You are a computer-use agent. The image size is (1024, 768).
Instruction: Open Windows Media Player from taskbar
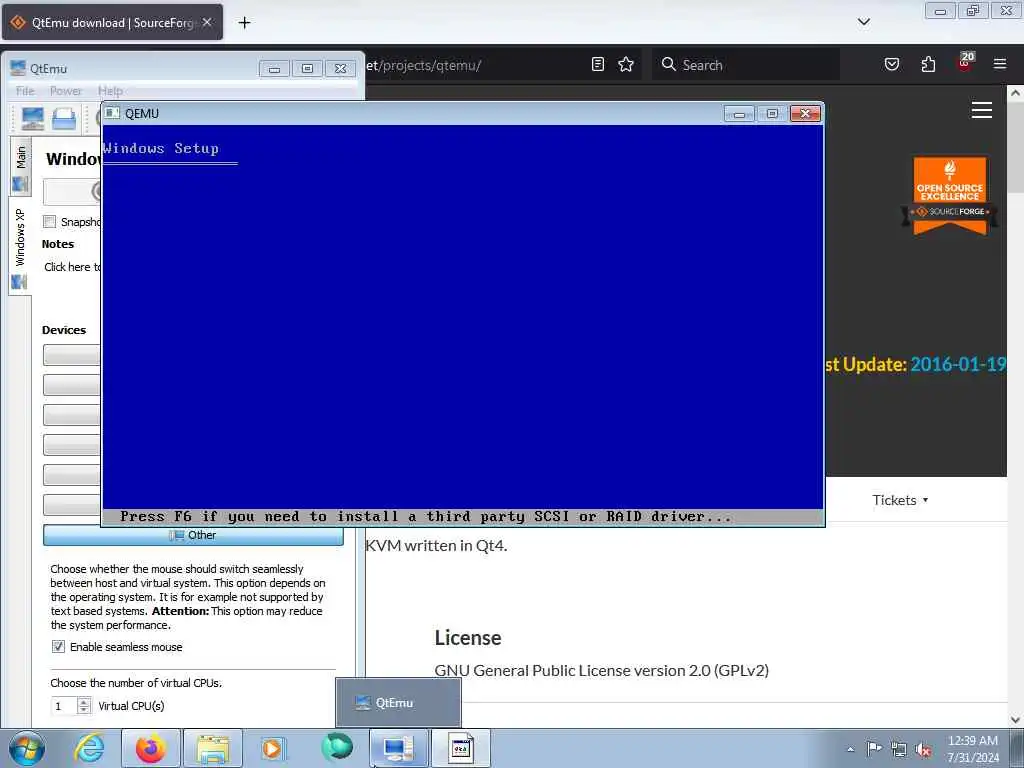[x=272, y=748]
